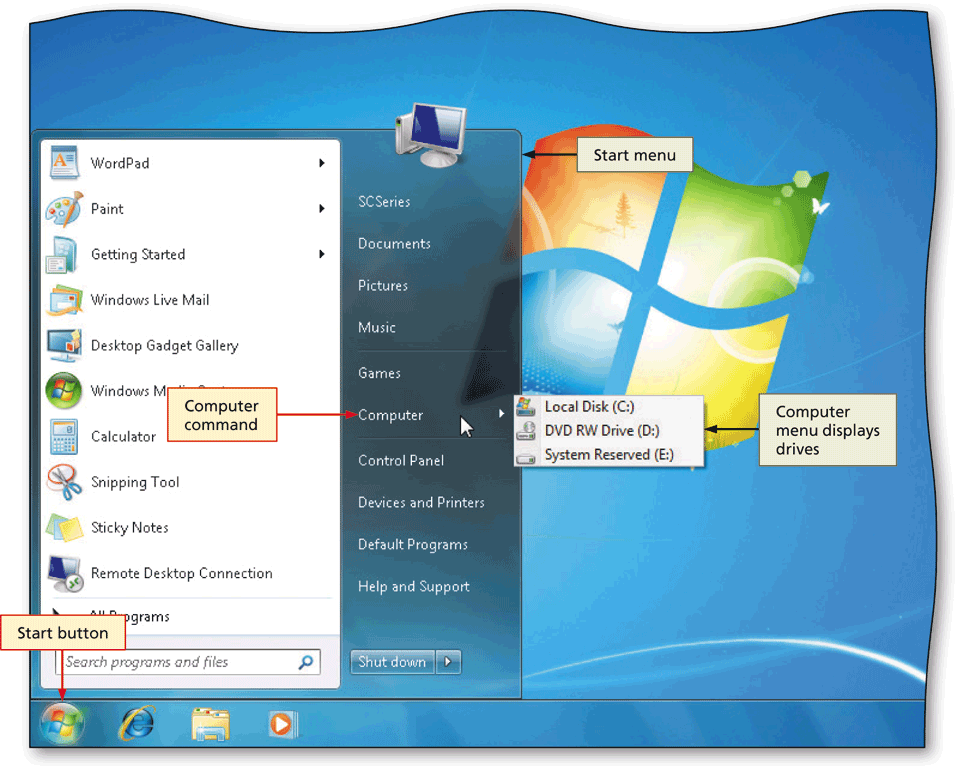This screenshot has height=768, width=958.
Task: Click the Start button orb
Action: click(62, 723)
